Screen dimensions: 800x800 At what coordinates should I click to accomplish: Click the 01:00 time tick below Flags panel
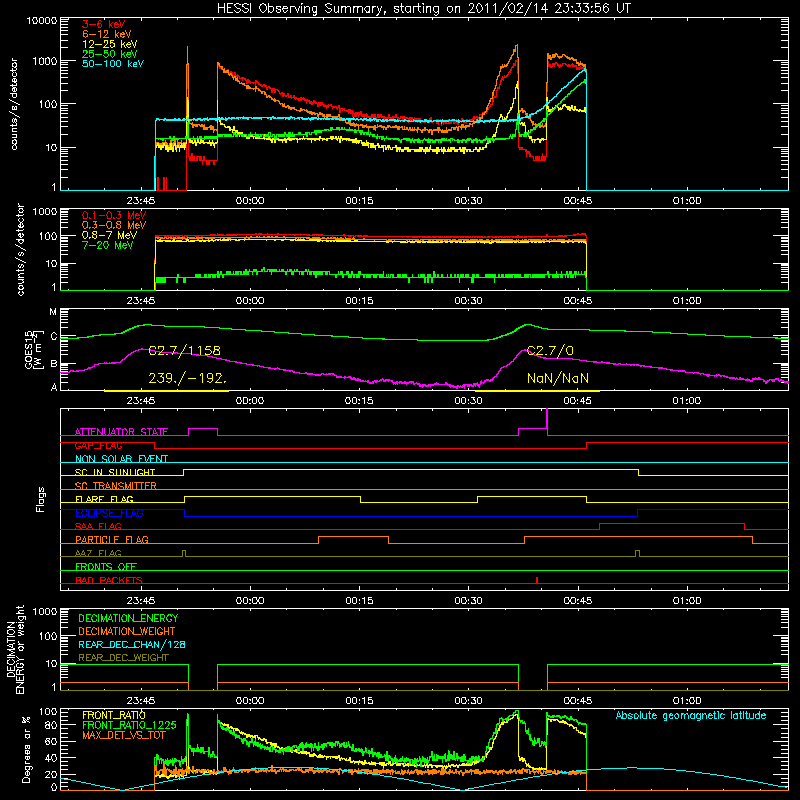[687, 600]
